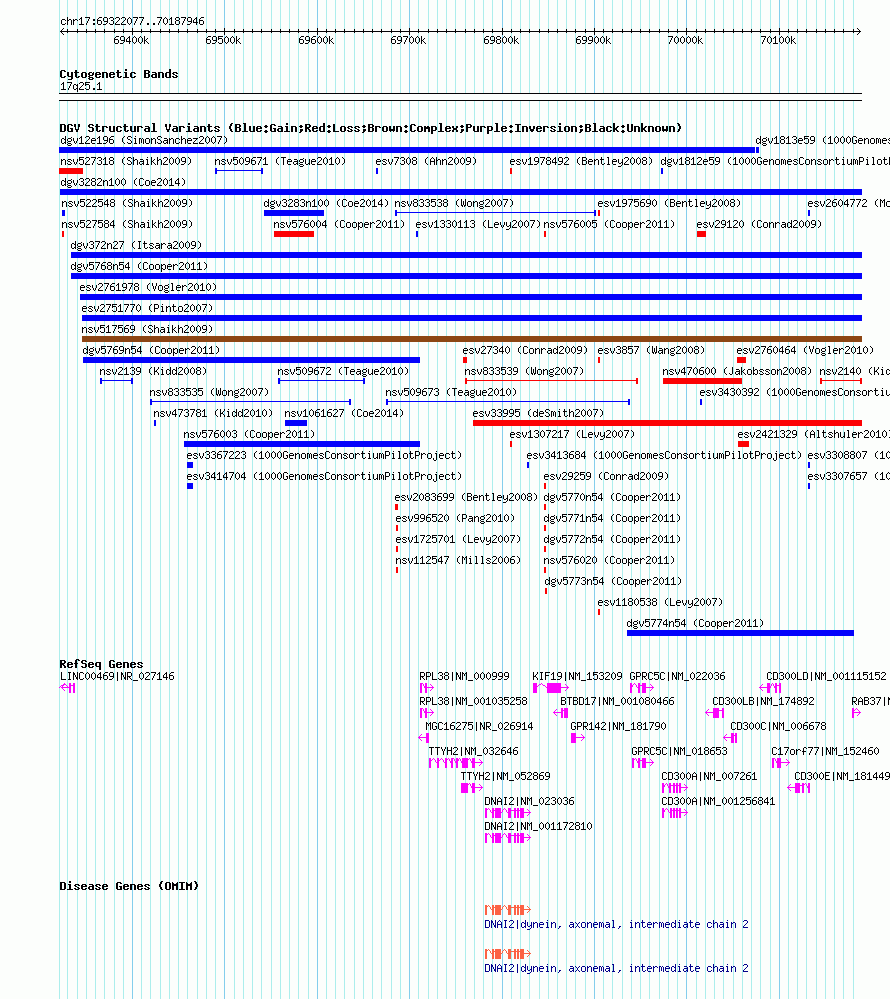The width and height of the screenshot is (890, 999).
Task: Click the TTYH2|NM_032646 gene glyph
Action: point(456,763)
